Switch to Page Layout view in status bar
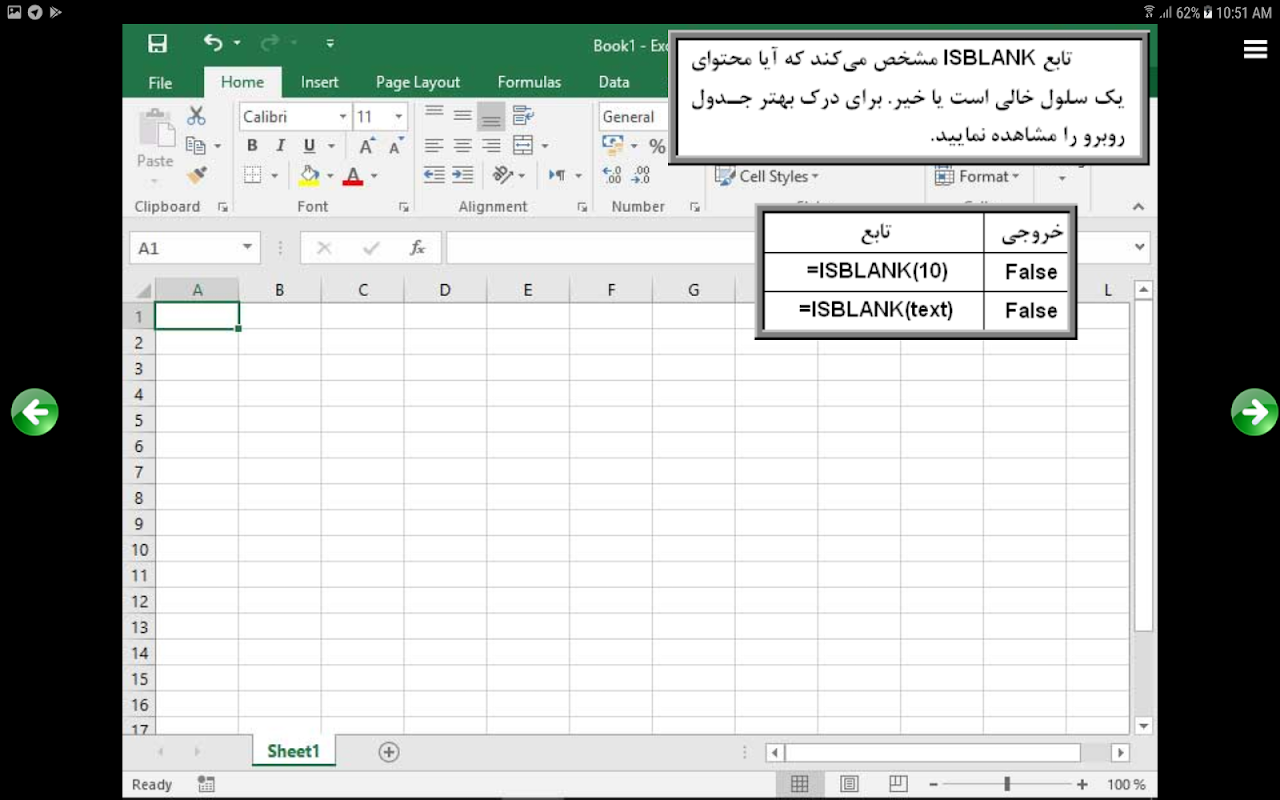 pos(849,784)
